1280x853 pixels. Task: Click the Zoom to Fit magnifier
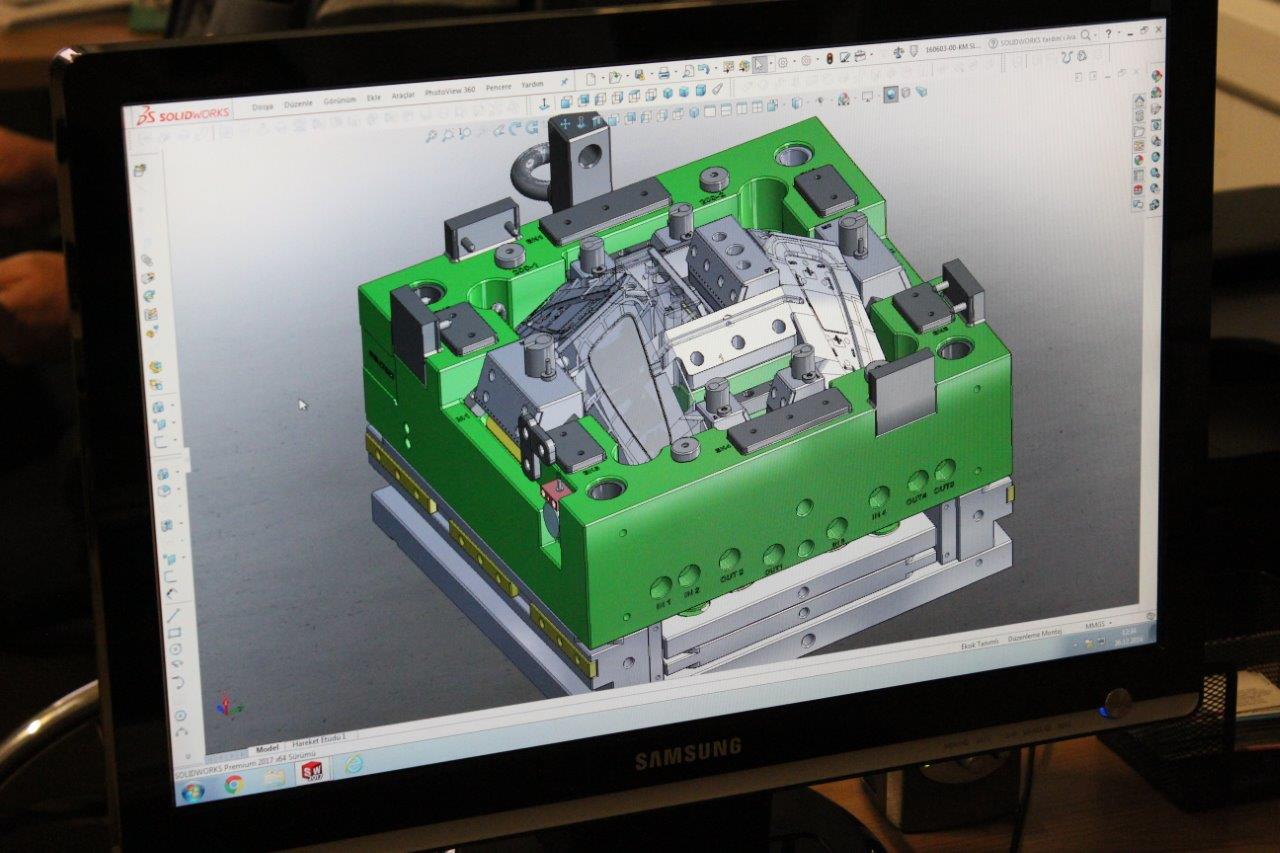tap(431, 135)
